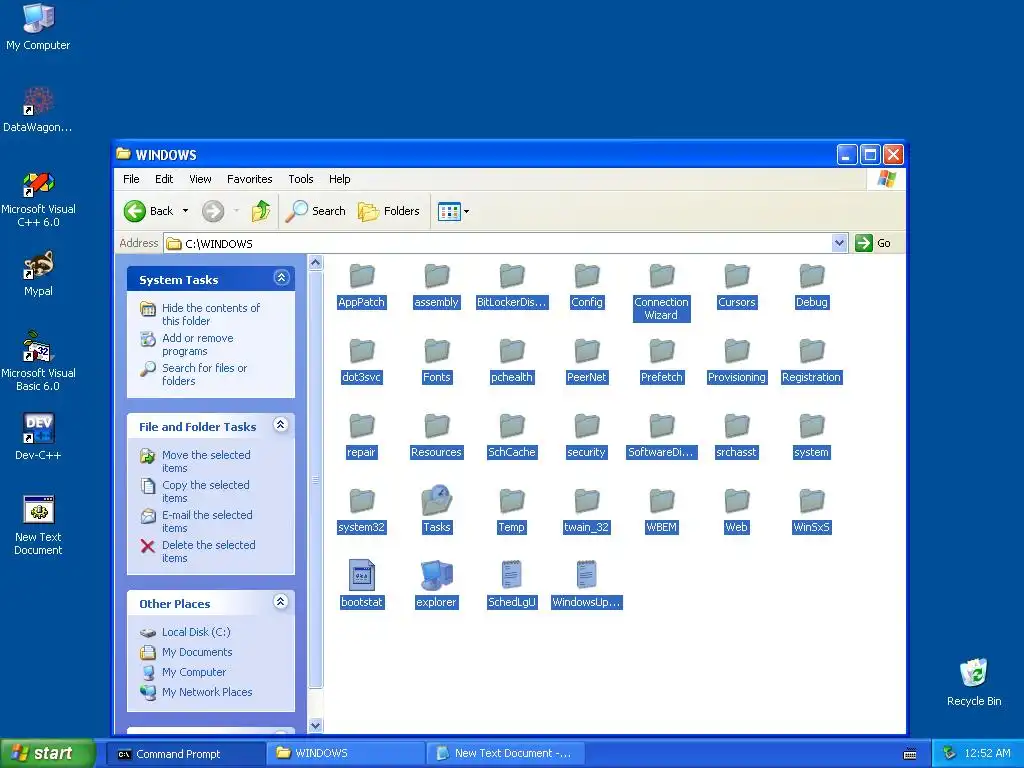Select the Resources folder icon
This screenshot has width=1024, height=768.
tap(437, 426)
